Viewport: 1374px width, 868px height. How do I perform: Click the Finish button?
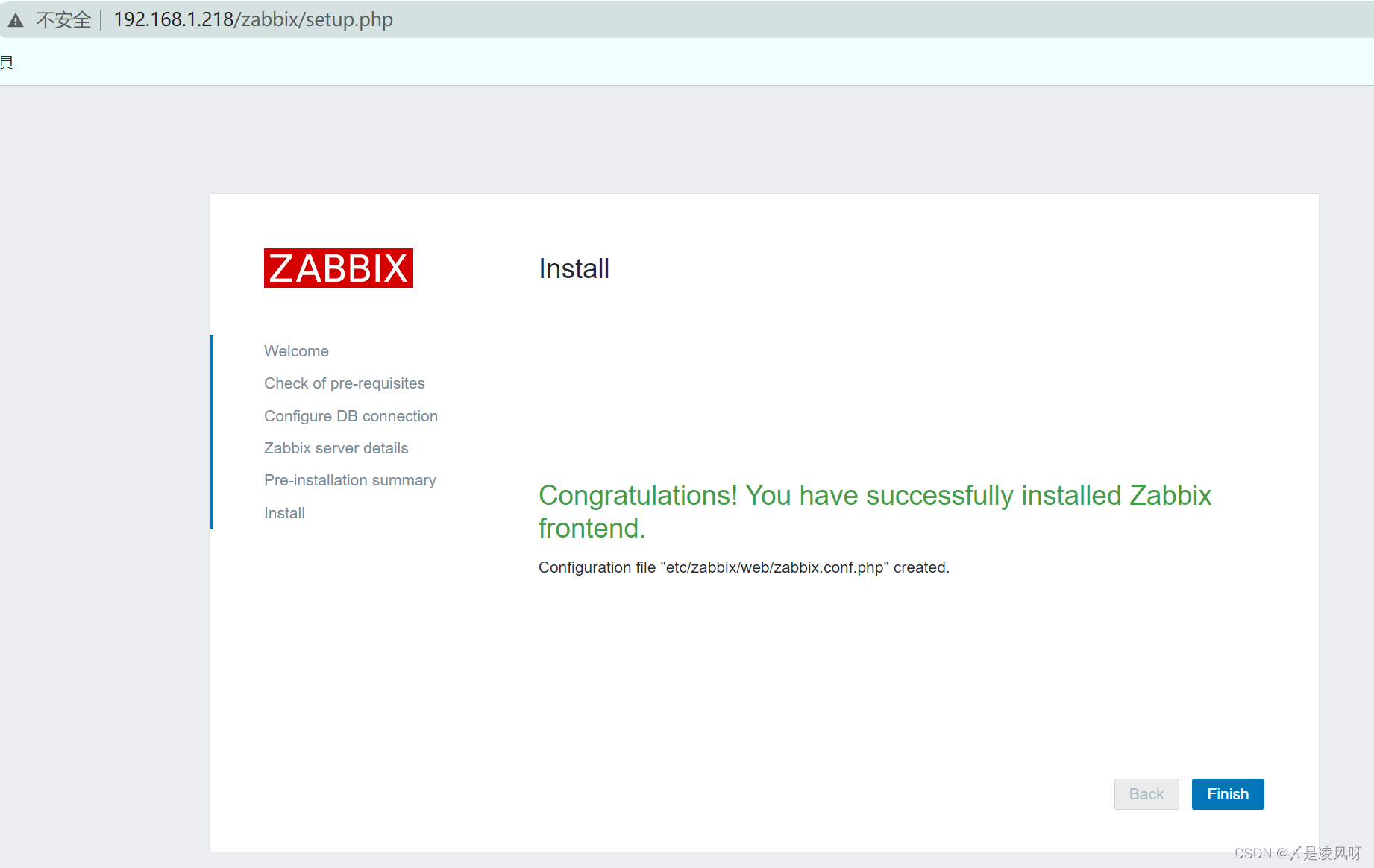1227,794
